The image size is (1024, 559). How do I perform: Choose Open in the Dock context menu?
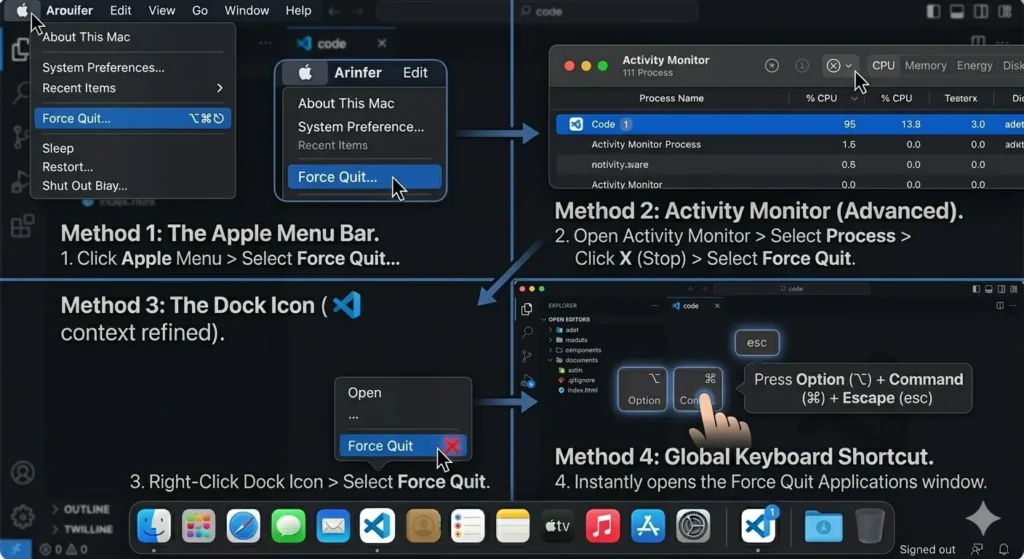(x=364, y=392)
